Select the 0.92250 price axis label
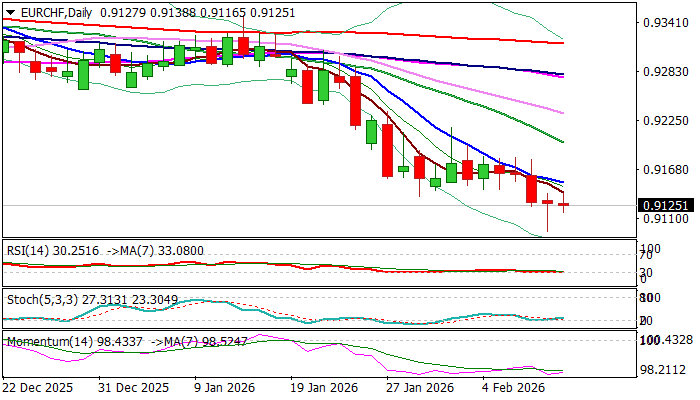This screenshot has width=700, height=400. (x=662, y=121)
